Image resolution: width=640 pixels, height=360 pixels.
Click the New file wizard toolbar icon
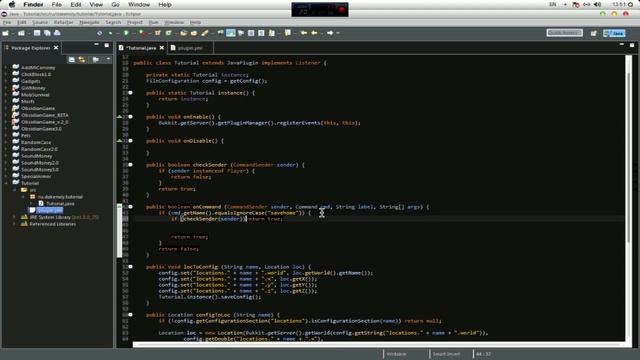(x=6, y=33)
